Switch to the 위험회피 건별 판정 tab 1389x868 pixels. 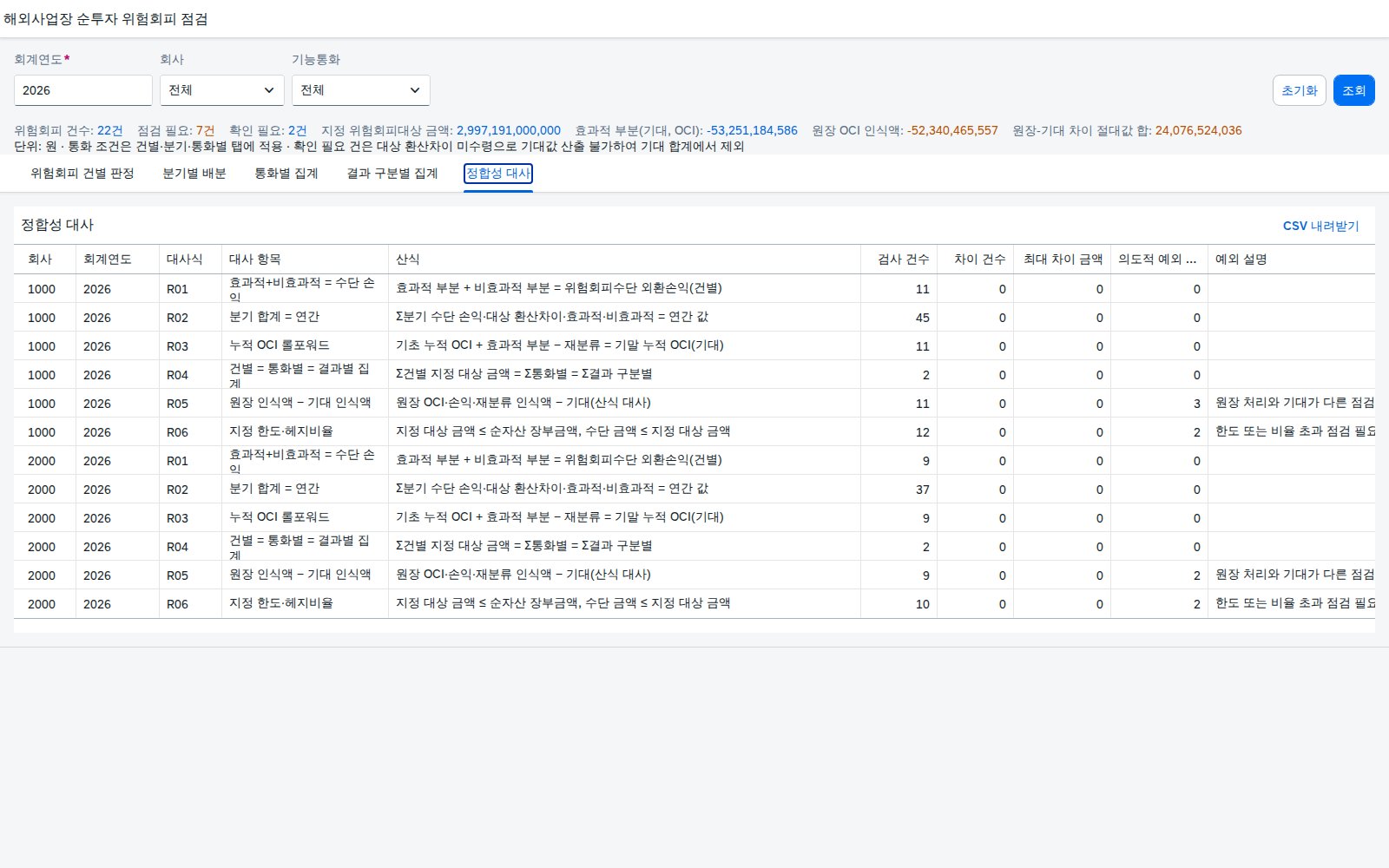click(82, 174)
